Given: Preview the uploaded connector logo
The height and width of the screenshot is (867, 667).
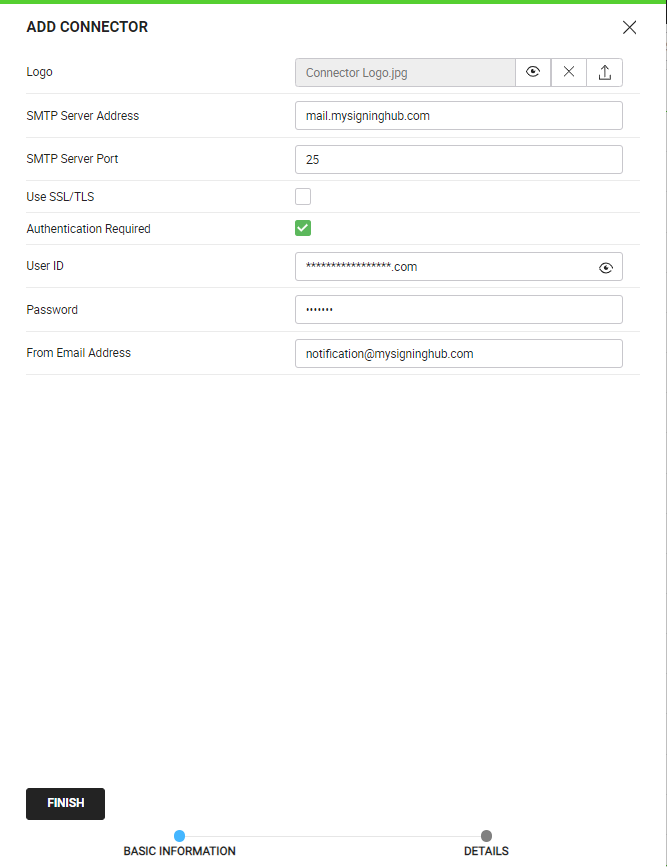Looking at the screenshot, I should (x=533, y=72).
